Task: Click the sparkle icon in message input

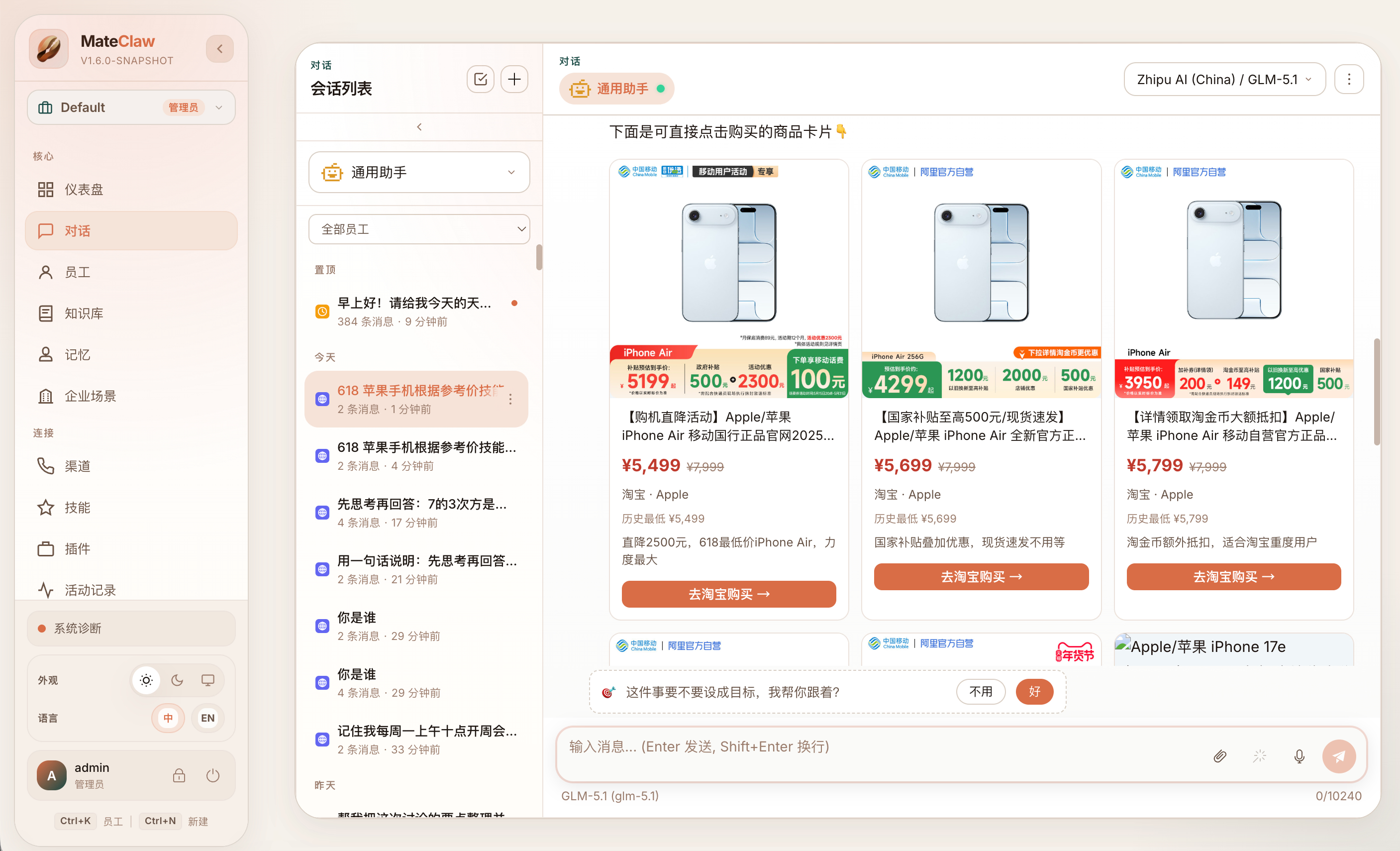Action: [1260, 756]
